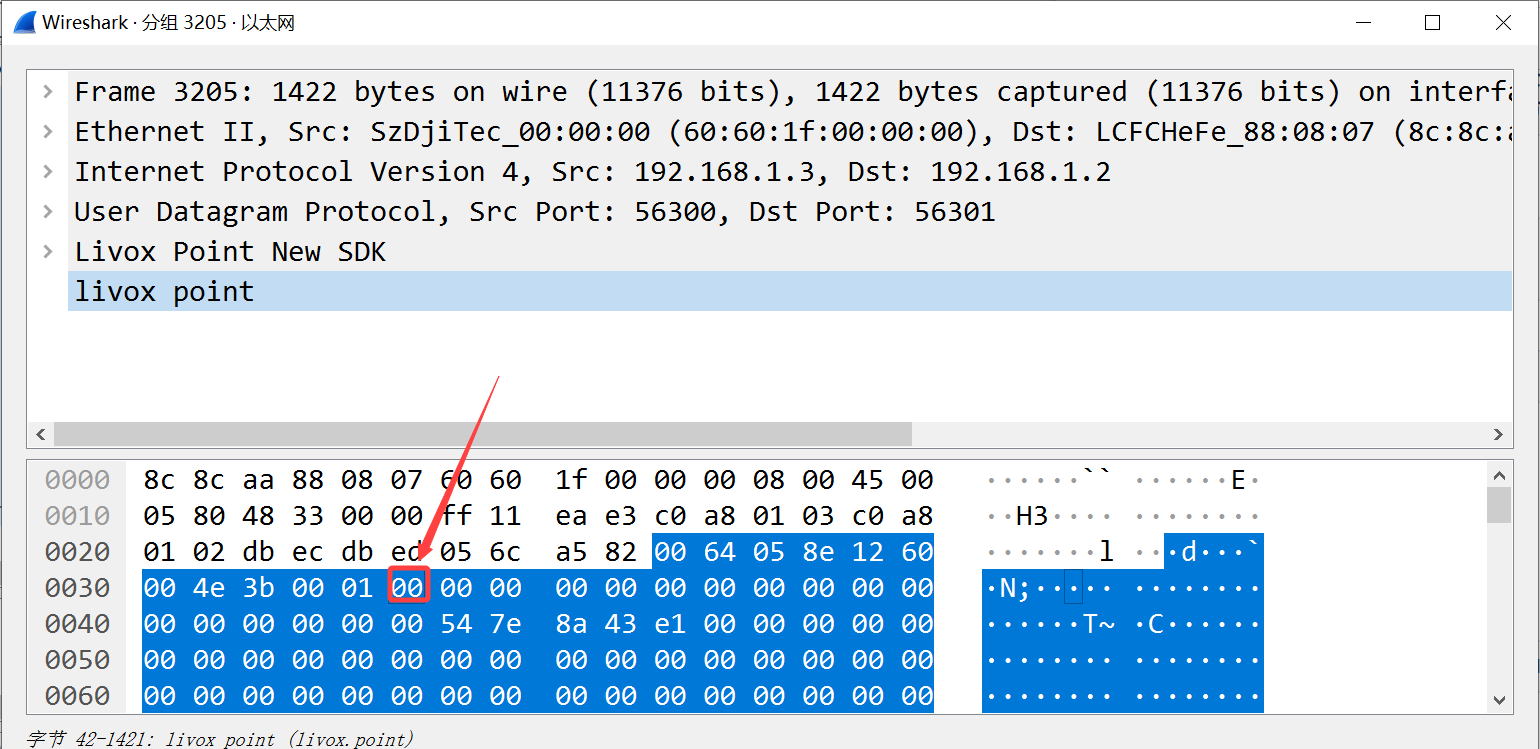This screenshot has width=1540, height=749.
Task: Expand the Ethernet II row
Action: [47, 131]
